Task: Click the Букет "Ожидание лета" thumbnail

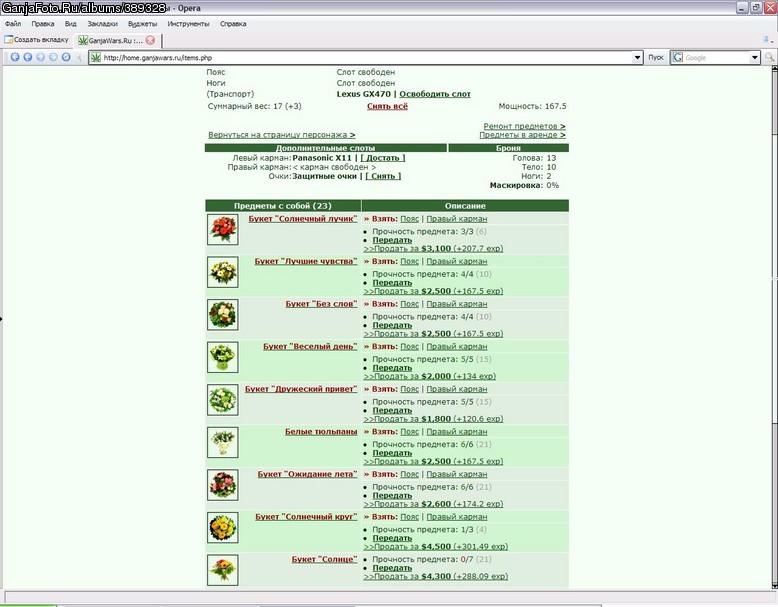Action: 223,485
